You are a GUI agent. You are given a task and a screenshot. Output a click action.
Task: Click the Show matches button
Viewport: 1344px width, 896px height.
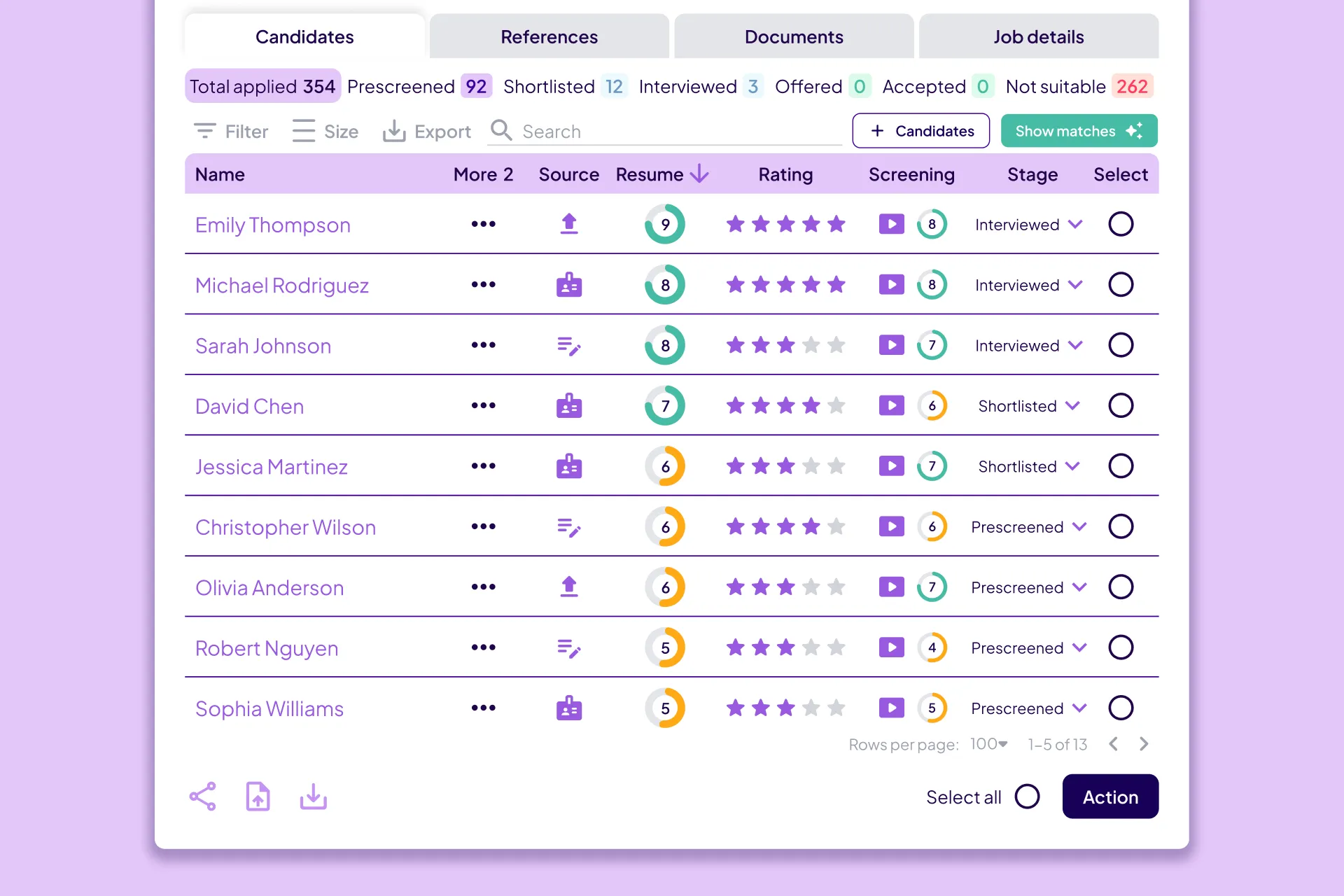(x=1079, y=131)
